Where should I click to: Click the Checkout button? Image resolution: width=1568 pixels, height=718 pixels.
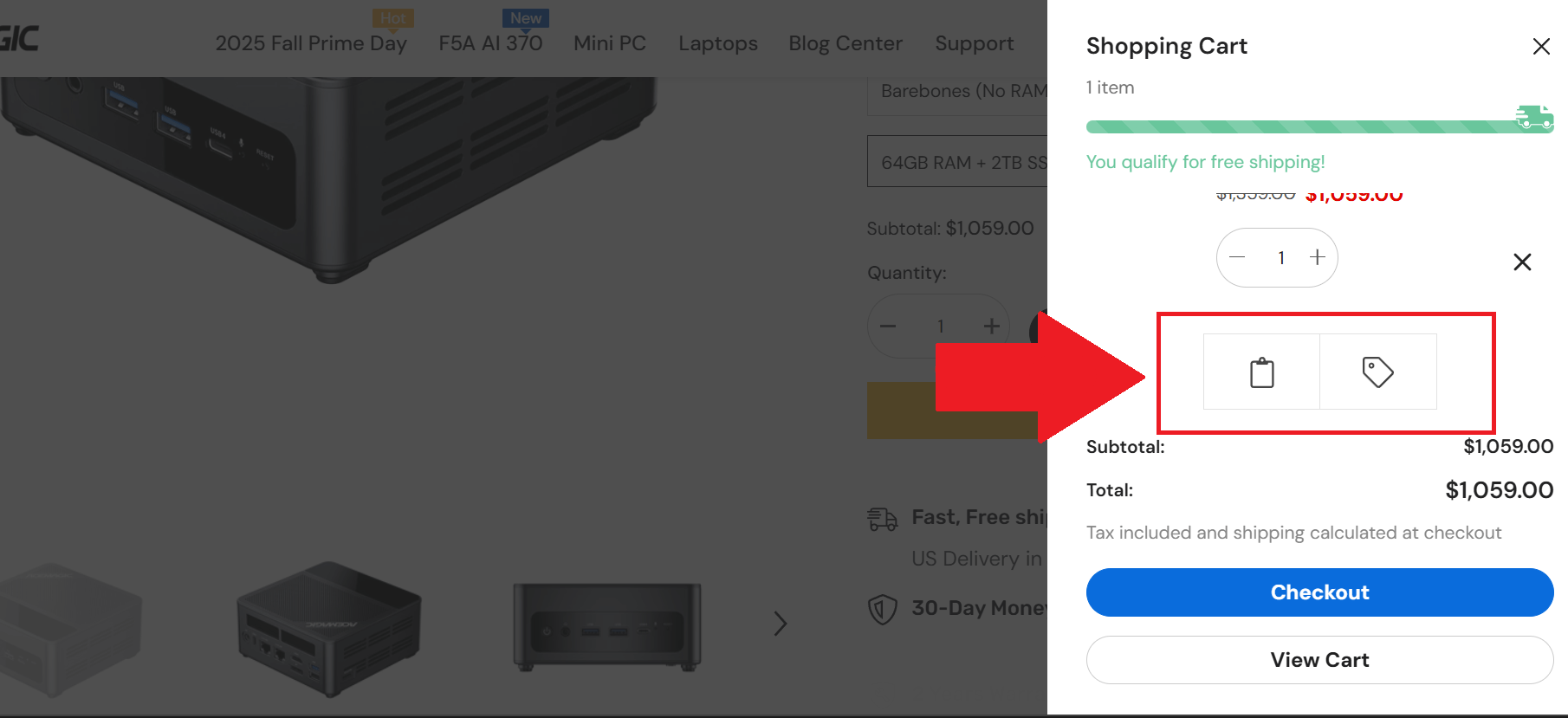pos(1319,592)
